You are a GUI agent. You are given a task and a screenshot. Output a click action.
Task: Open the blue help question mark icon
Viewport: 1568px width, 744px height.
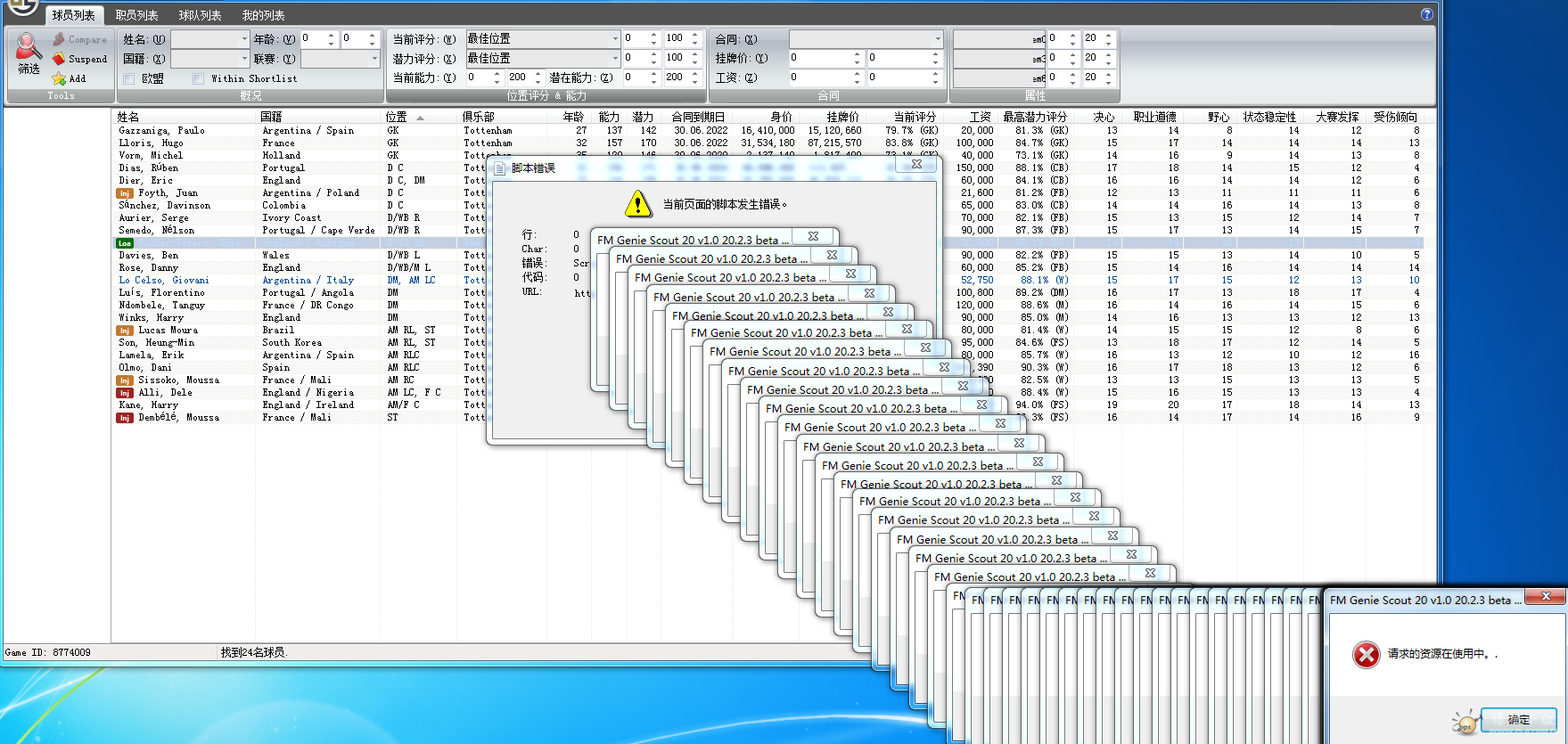pos(1426,14)
